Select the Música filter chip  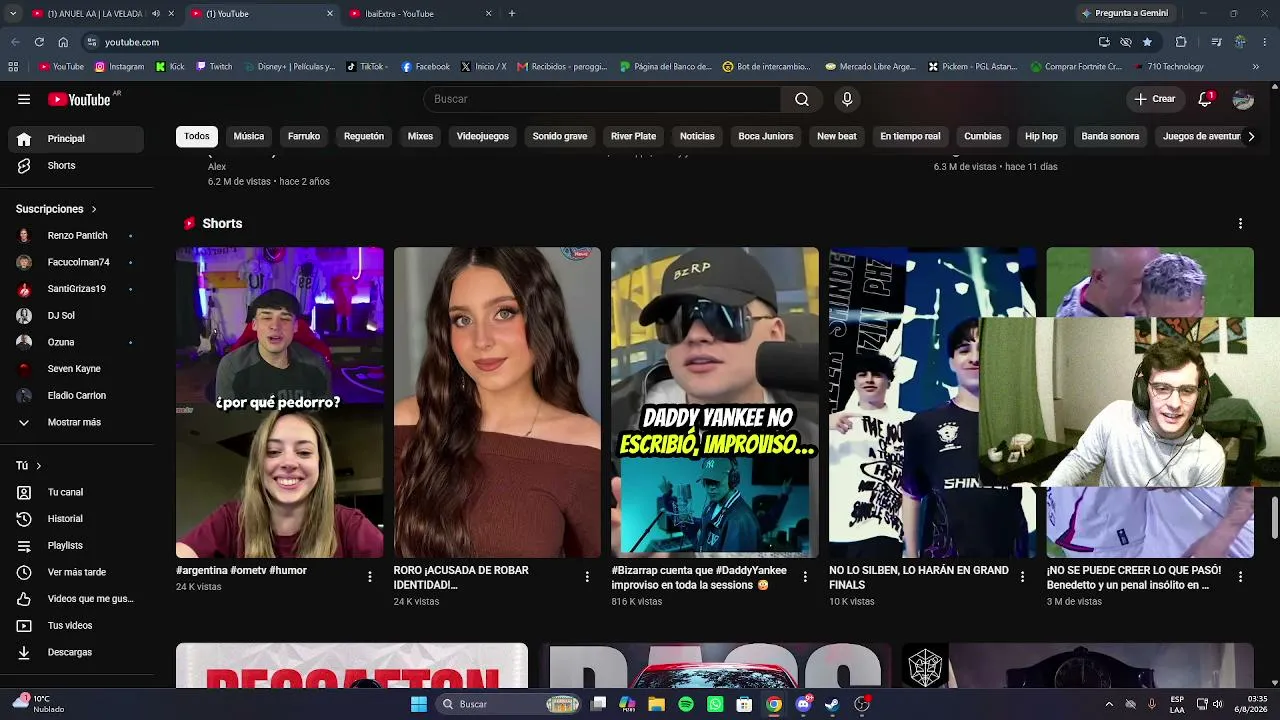point(249,136)
